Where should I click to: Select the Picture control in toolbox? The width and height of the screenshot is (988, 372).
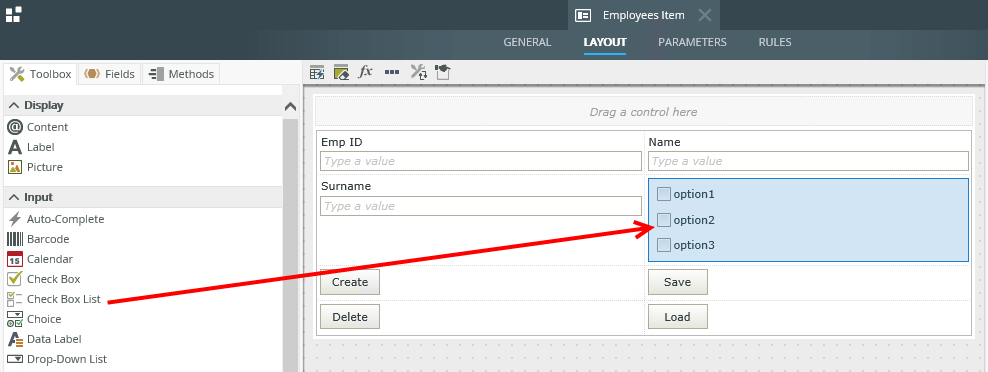pos(45,167)
